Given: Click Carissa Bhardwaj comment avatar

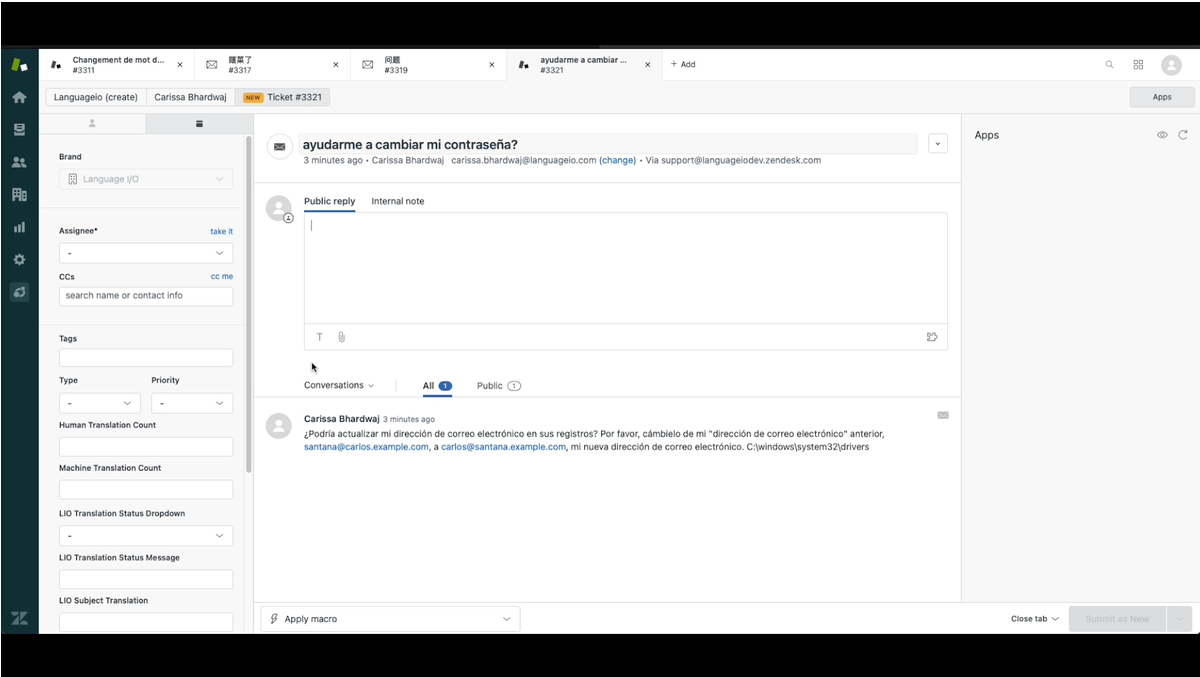Looking at the screenshot, I should pyautogui.click(x=279, y=426).
